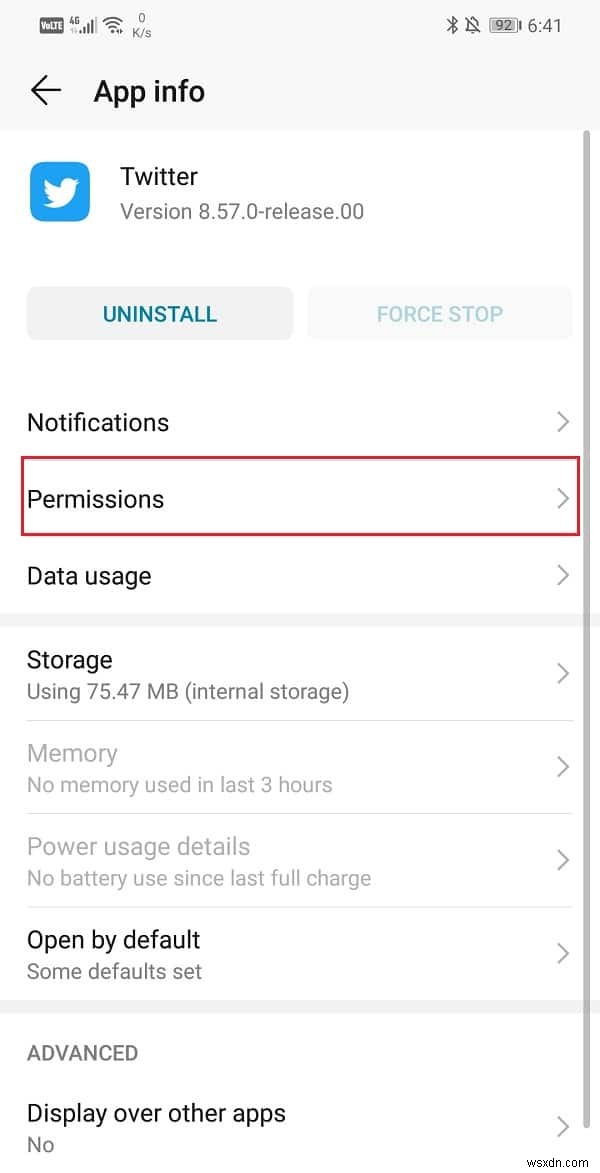
Task: Open Power usage details row
Action: 300,861
